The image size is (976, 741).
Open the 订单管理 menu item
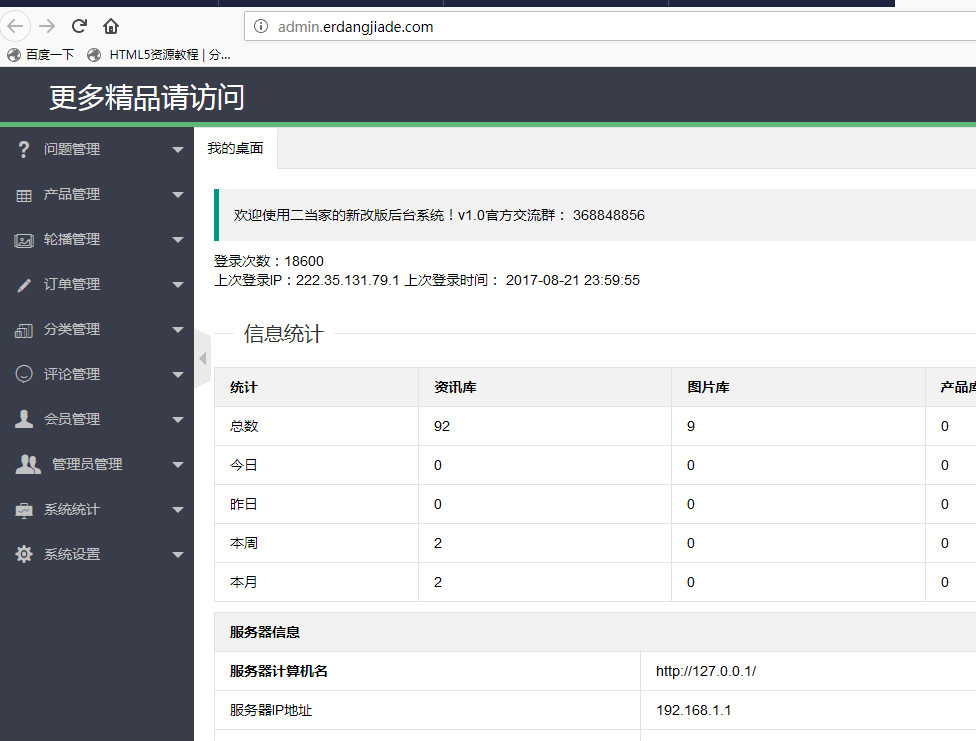point(96,285)
